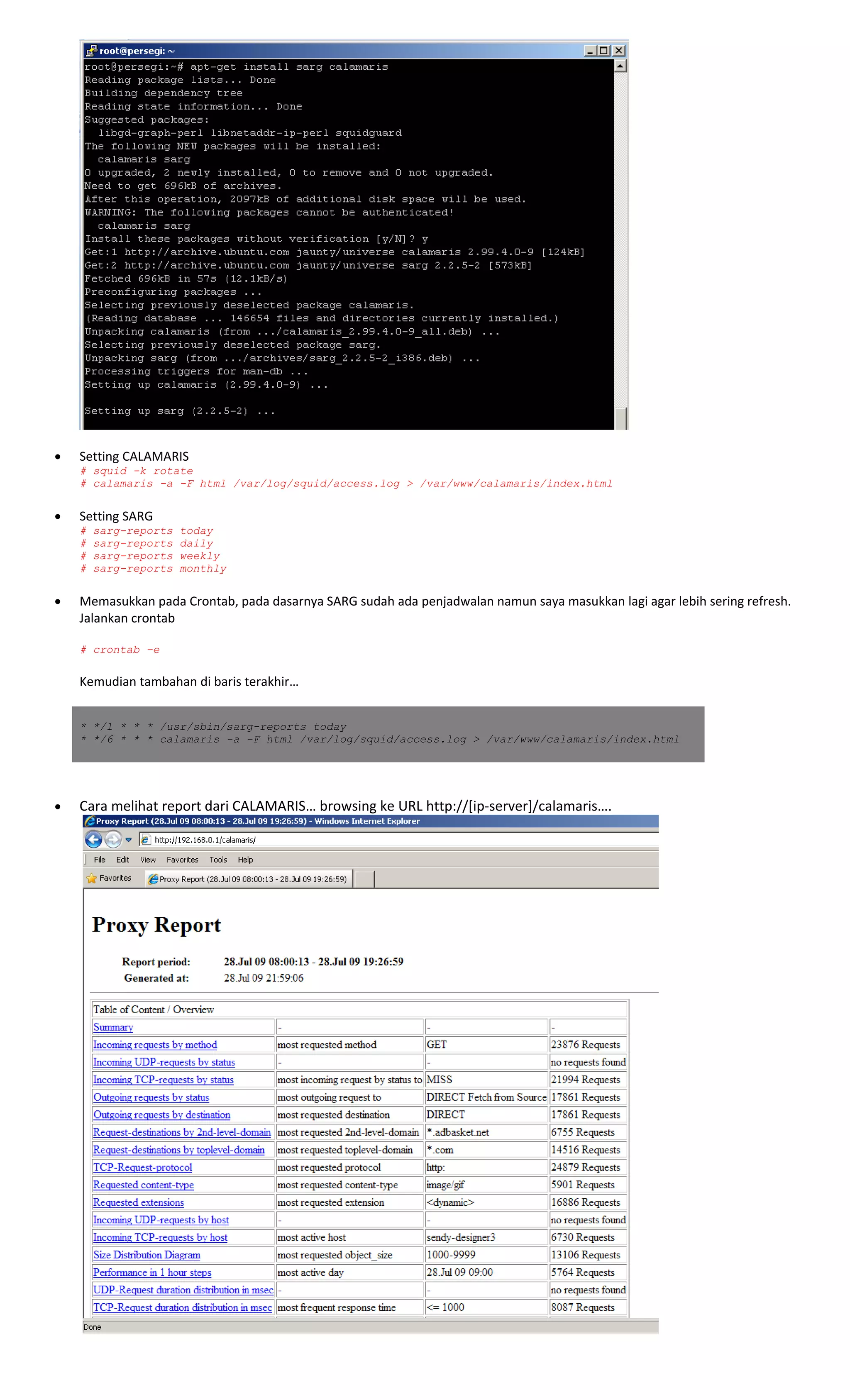Viewport: 850px width, 1400px height.
Task: Open the Summary link
Action: 113,1027
